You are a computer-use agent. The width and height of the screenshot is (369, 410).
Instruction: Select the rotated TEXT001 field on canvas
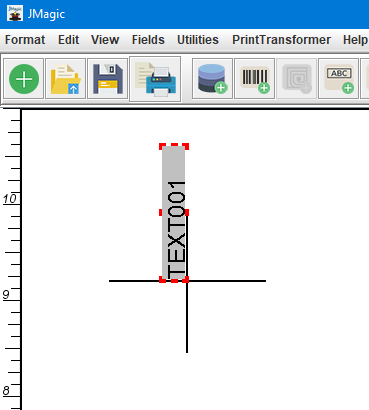pyautogui.click(x=174, y=213)
